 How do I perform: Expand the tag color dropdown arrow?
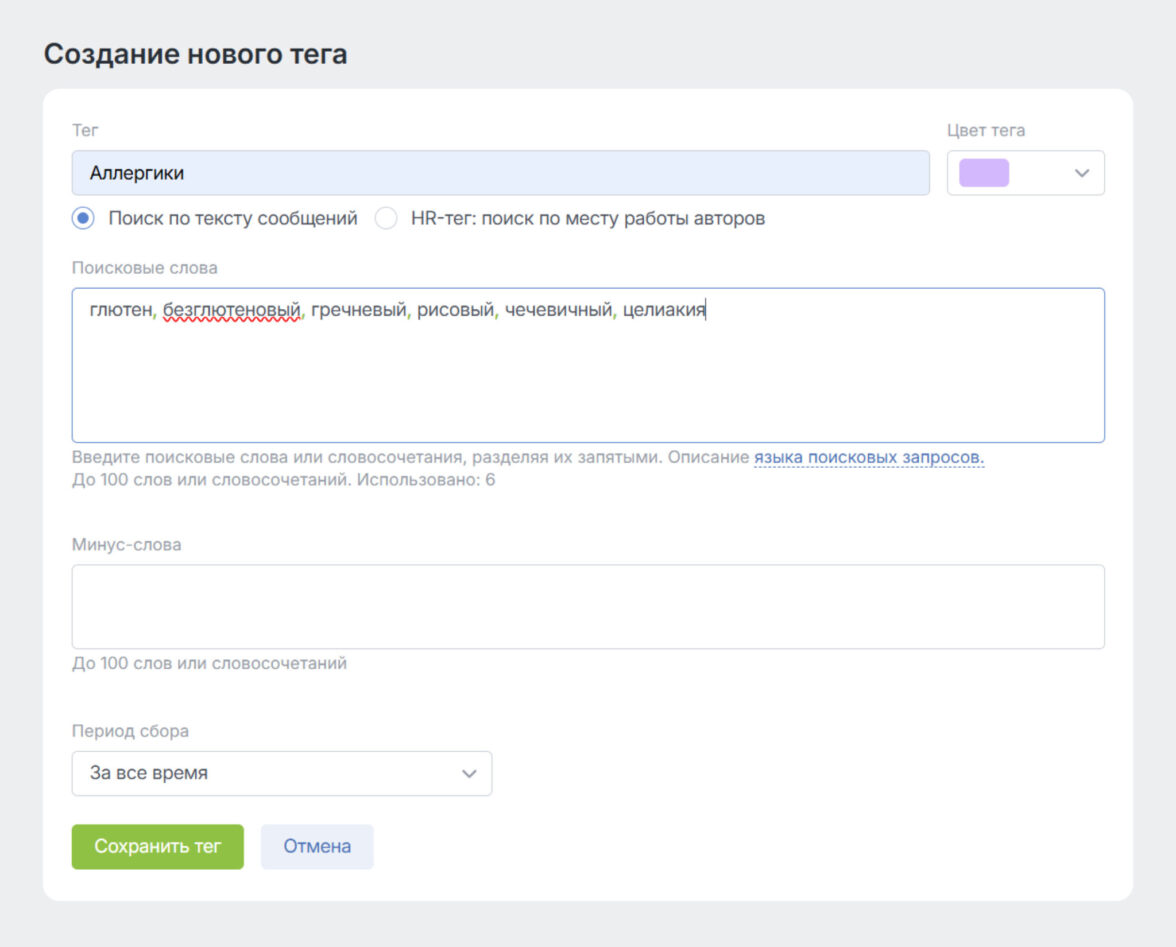1081,173
